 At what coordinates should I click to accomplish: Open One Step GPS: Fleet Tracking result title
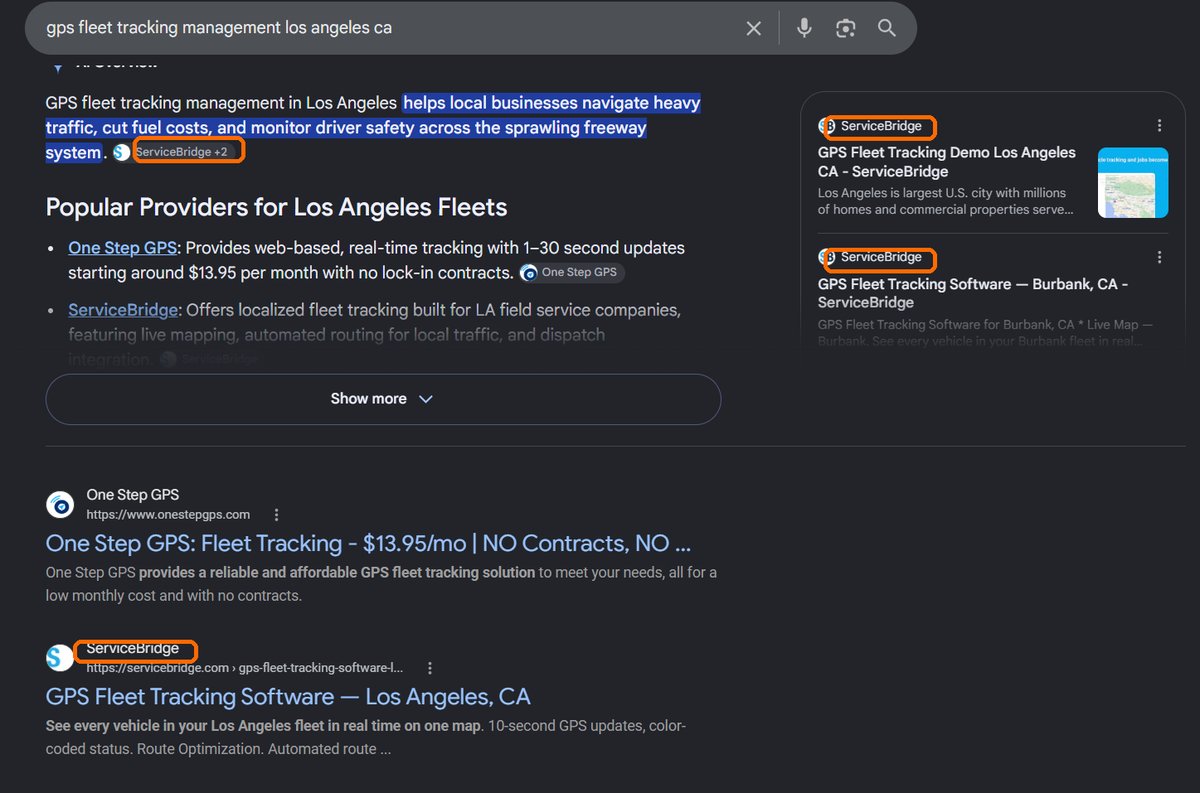pyautogui.click(x=368, y=544)
